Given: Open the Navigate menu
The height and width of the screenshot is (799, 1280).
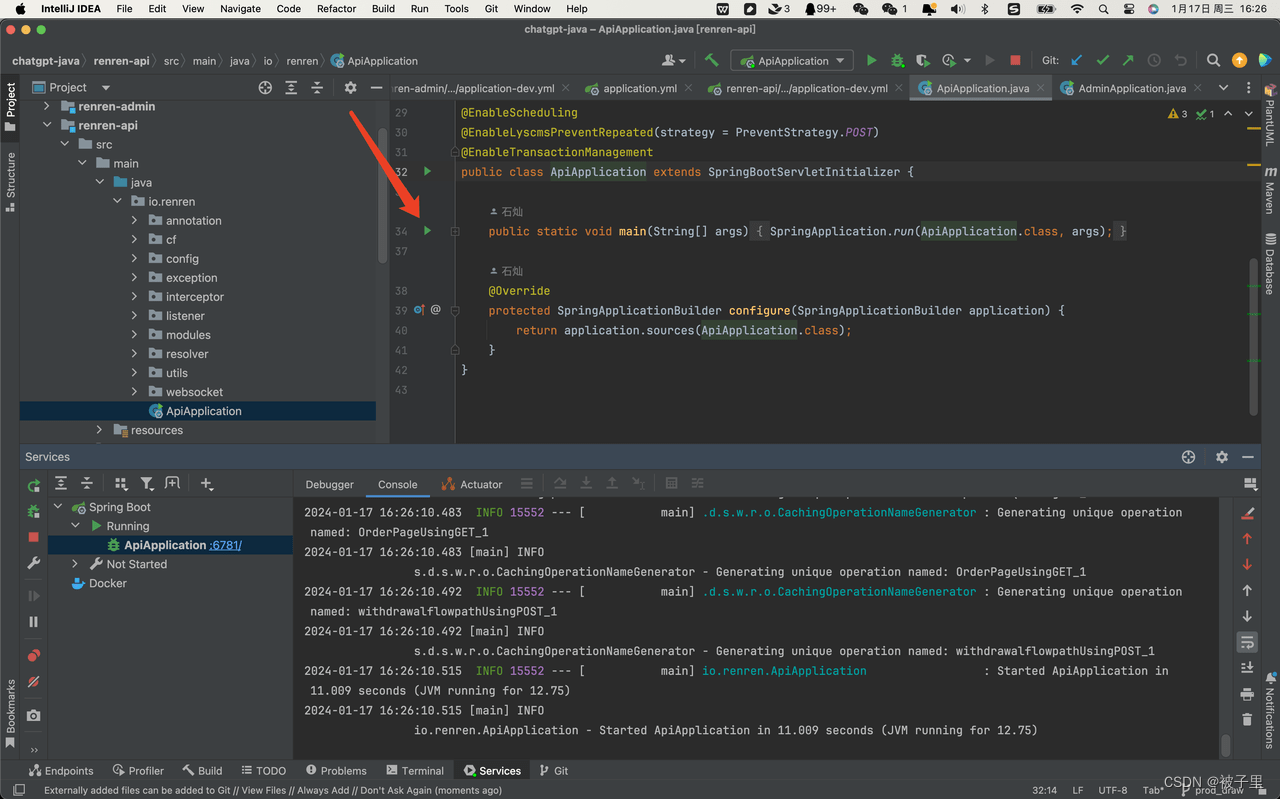Looking at the screenshot, I should (240, 9).
